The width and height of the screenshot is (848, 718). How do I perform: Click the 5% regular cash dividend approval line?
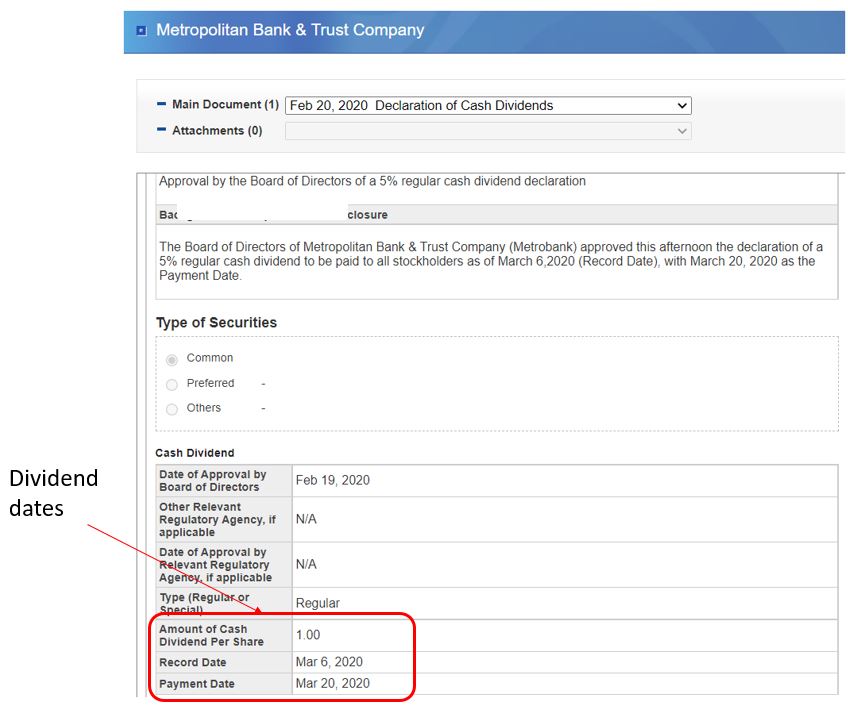point(372,181)
